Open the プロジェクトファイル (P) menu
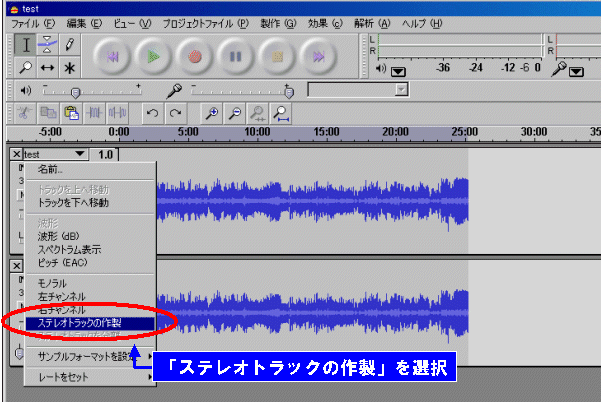601x402 pixels. 206,24
